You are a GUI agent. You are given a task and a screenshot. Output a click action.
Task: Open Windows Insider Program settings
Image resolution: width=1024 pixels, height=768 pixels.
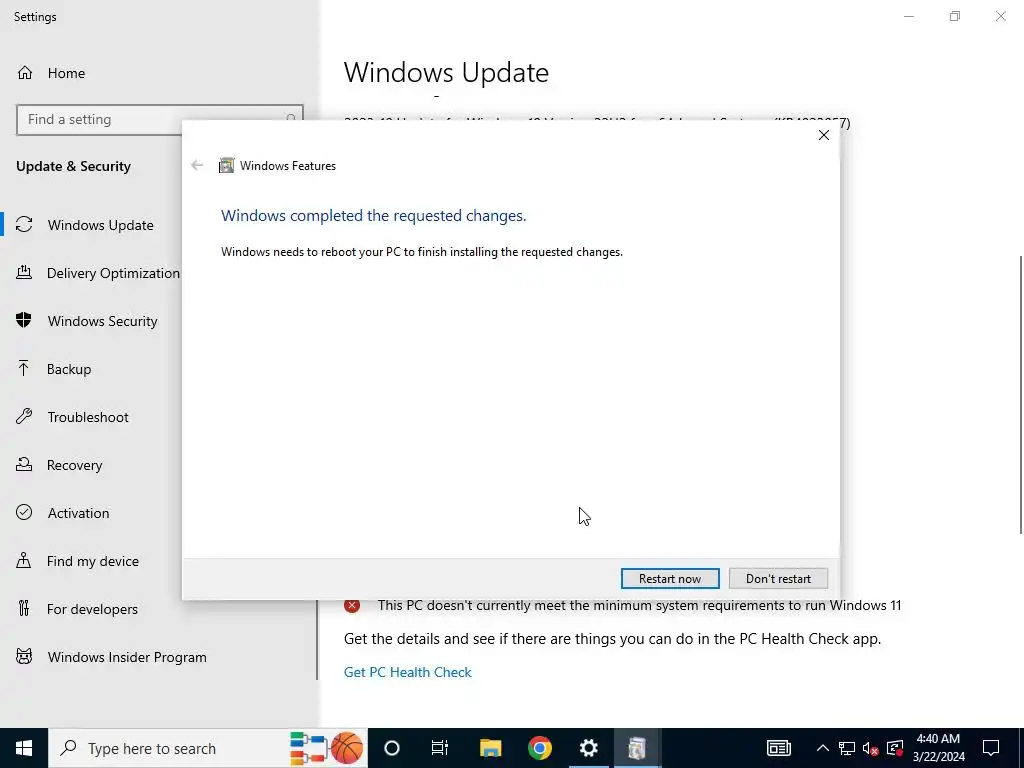127,657
